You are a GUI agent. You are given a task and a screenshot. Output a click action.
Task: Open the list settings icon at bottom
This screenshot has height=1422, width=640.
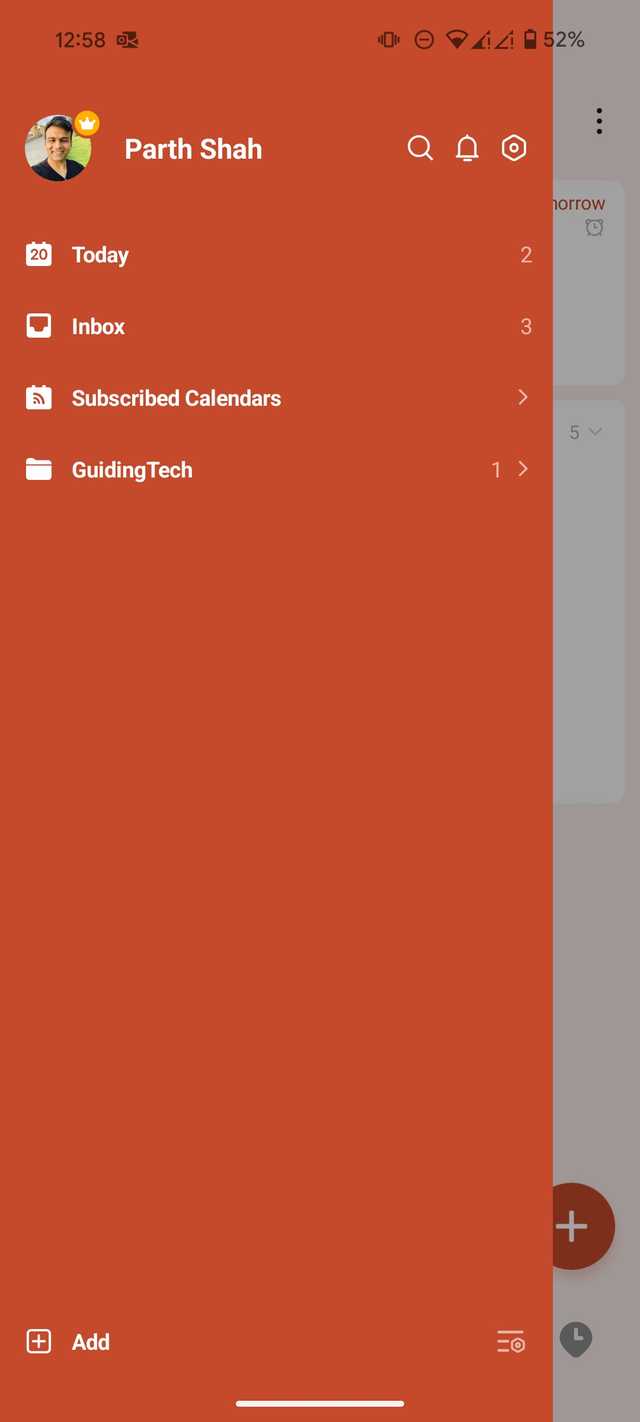click(x=511, y=1342)
